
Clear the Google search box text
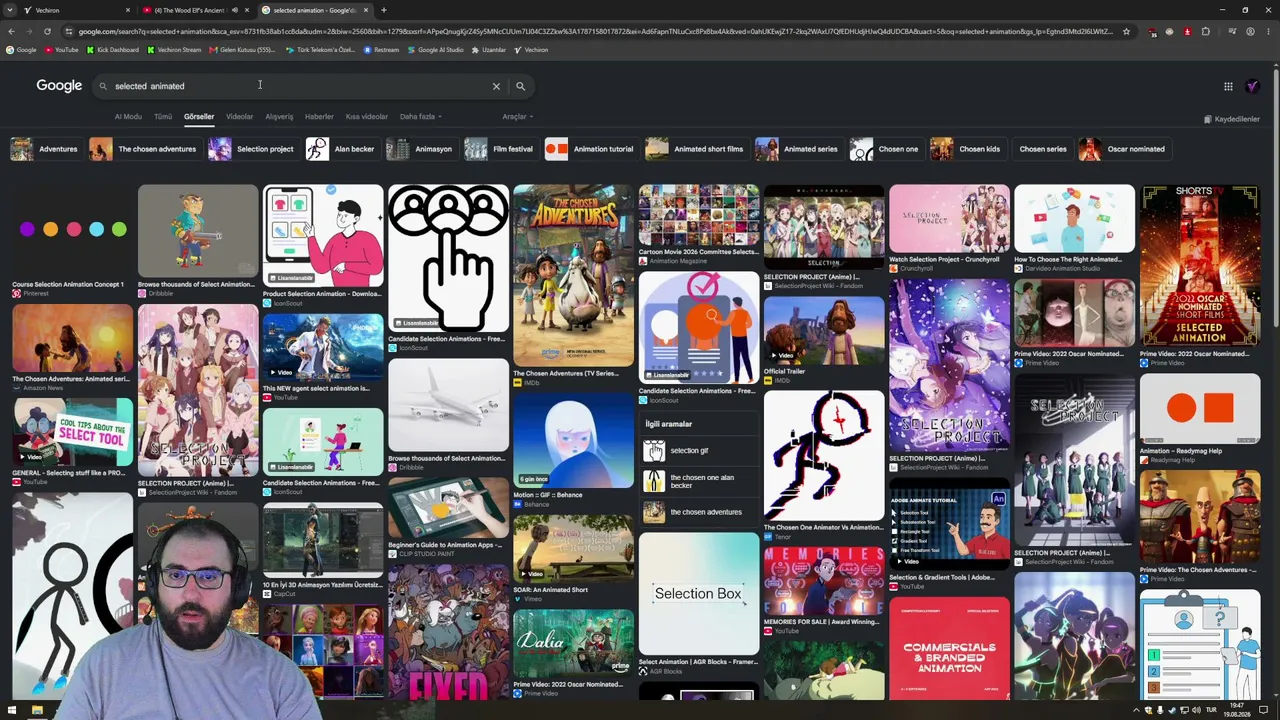coord(496,86)
